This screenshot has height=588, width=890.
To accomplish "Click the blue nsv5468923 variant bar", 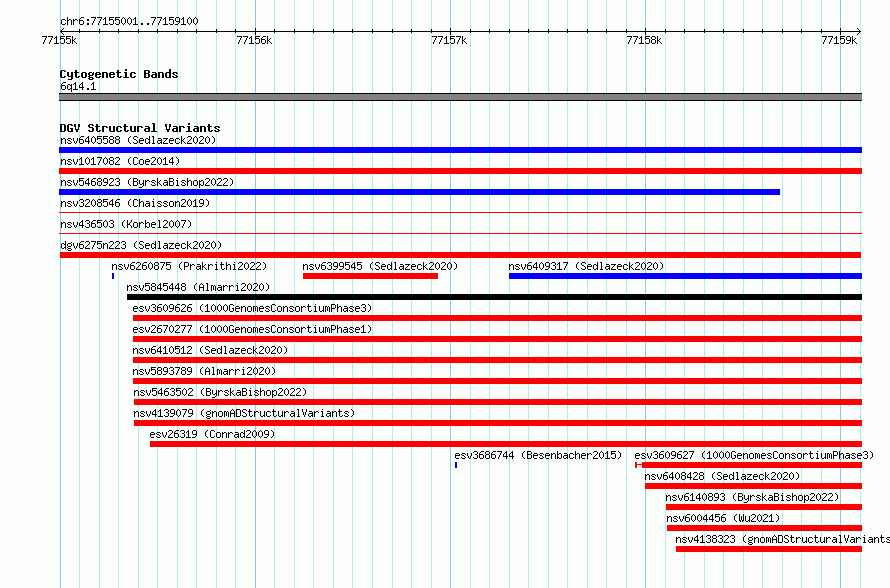I will pos(419,192).
